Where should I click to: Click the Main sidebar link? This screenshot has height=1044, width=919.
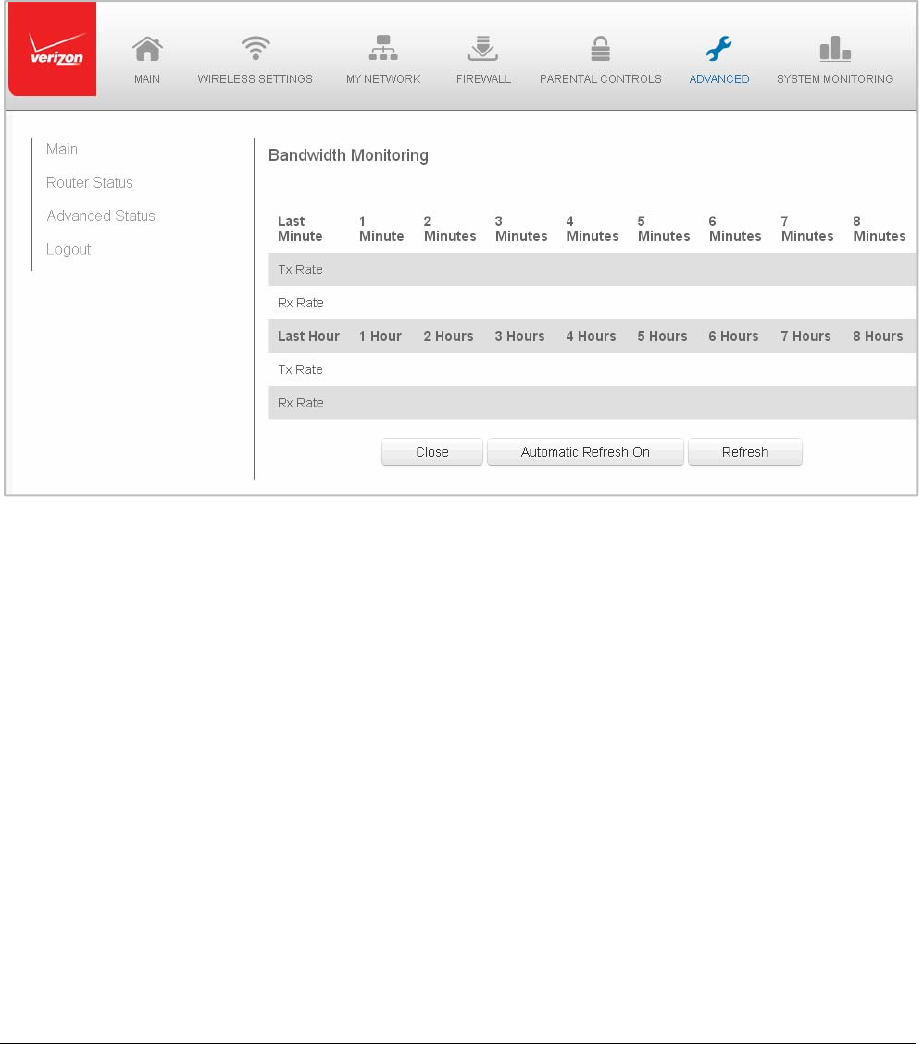click(x=62, y=149)
